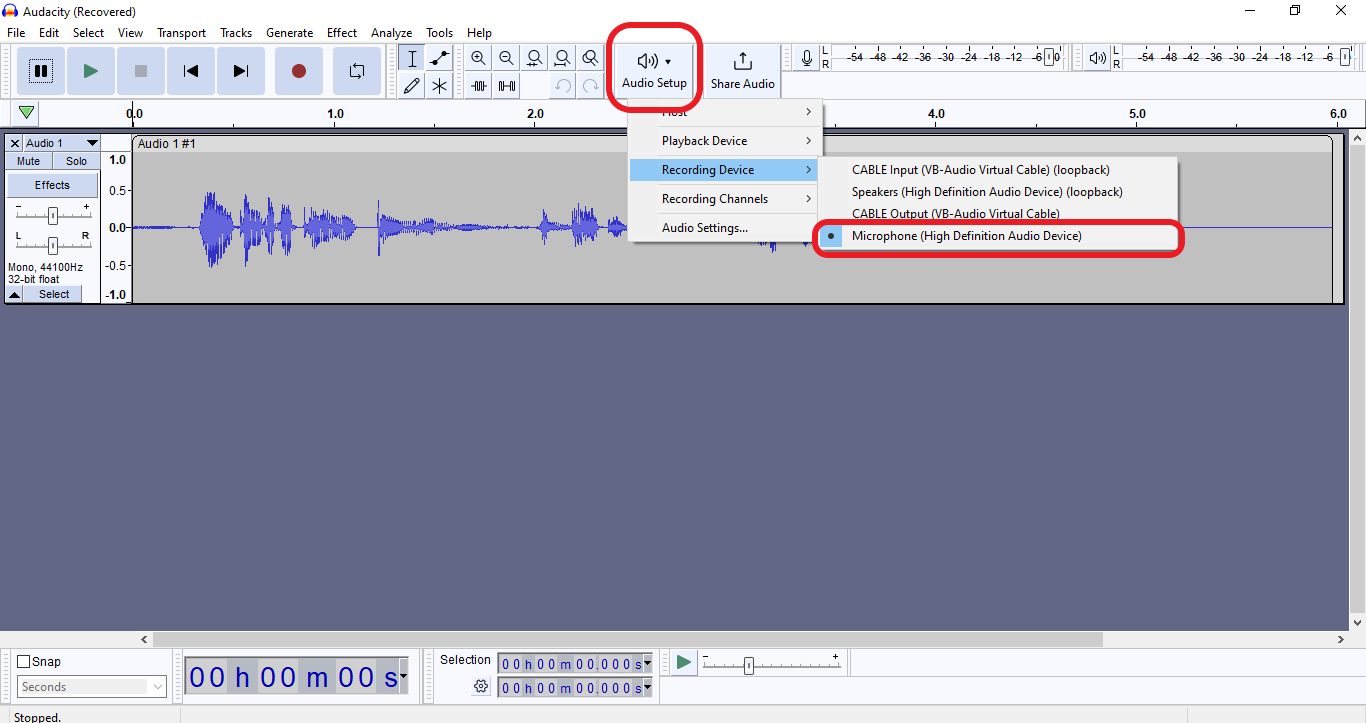The height and width of the screenshot is (723, 1366).
Task: Fit selection to width zoom icon
Action: coord(535,58)
